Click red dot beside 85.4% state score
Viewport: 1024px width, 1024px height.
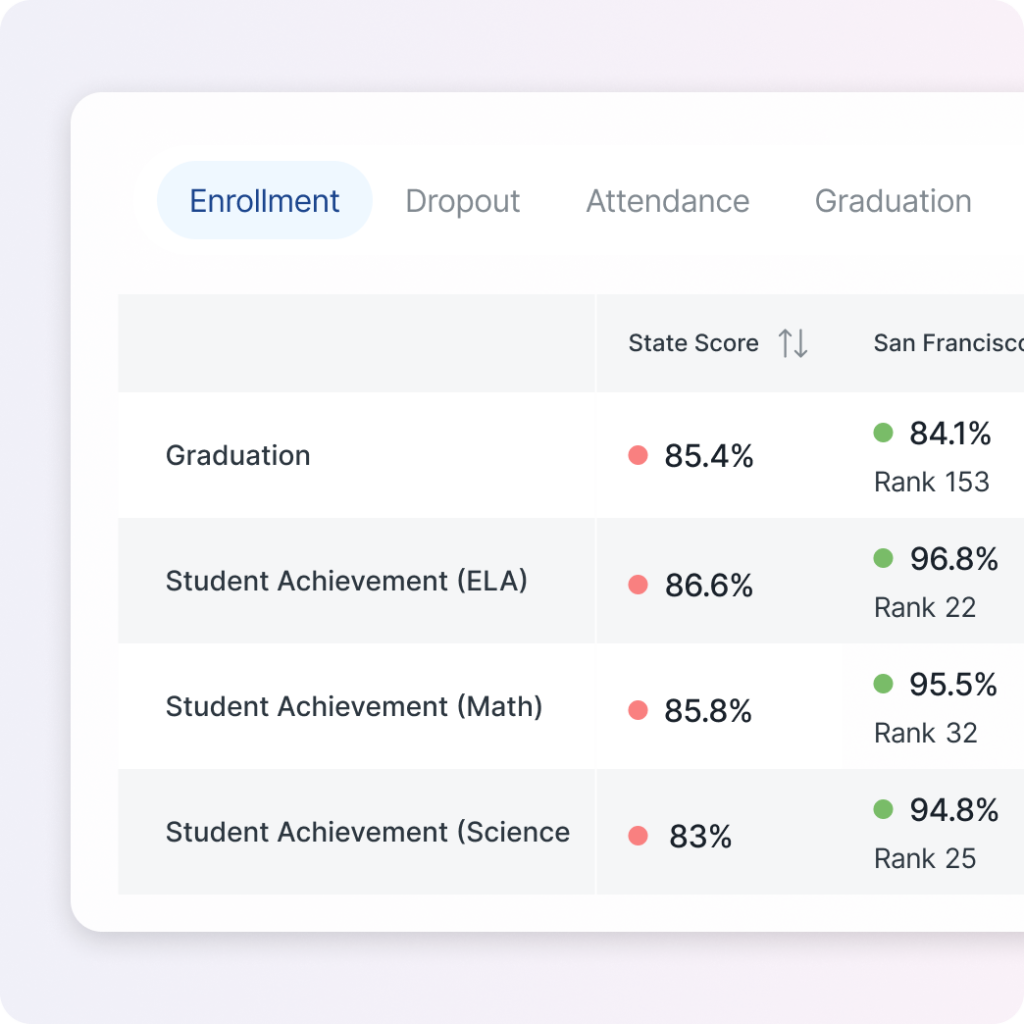tap(638, 456)
